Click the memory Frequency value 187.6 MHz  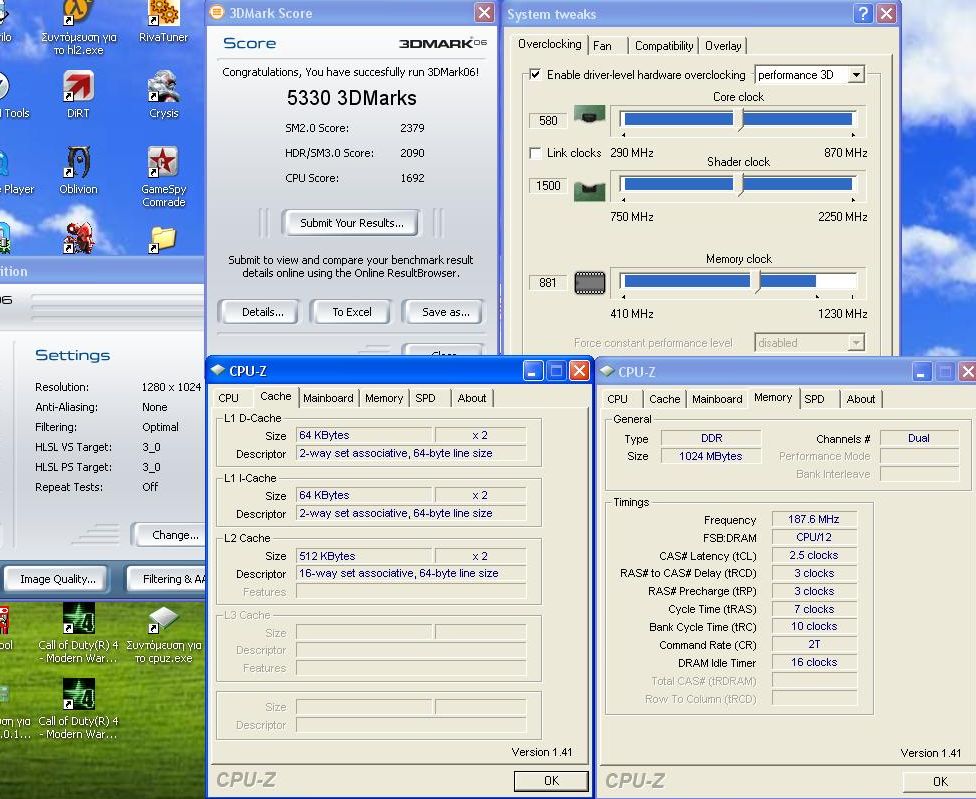pyautogui.click(x=814, y=519)
